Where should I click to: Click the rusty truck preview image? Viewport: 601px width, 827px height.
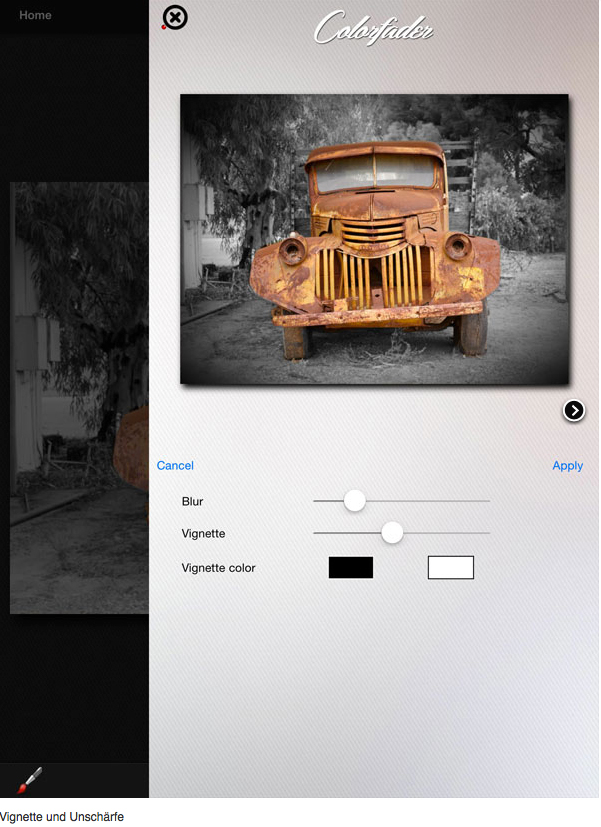pos(374,239)
